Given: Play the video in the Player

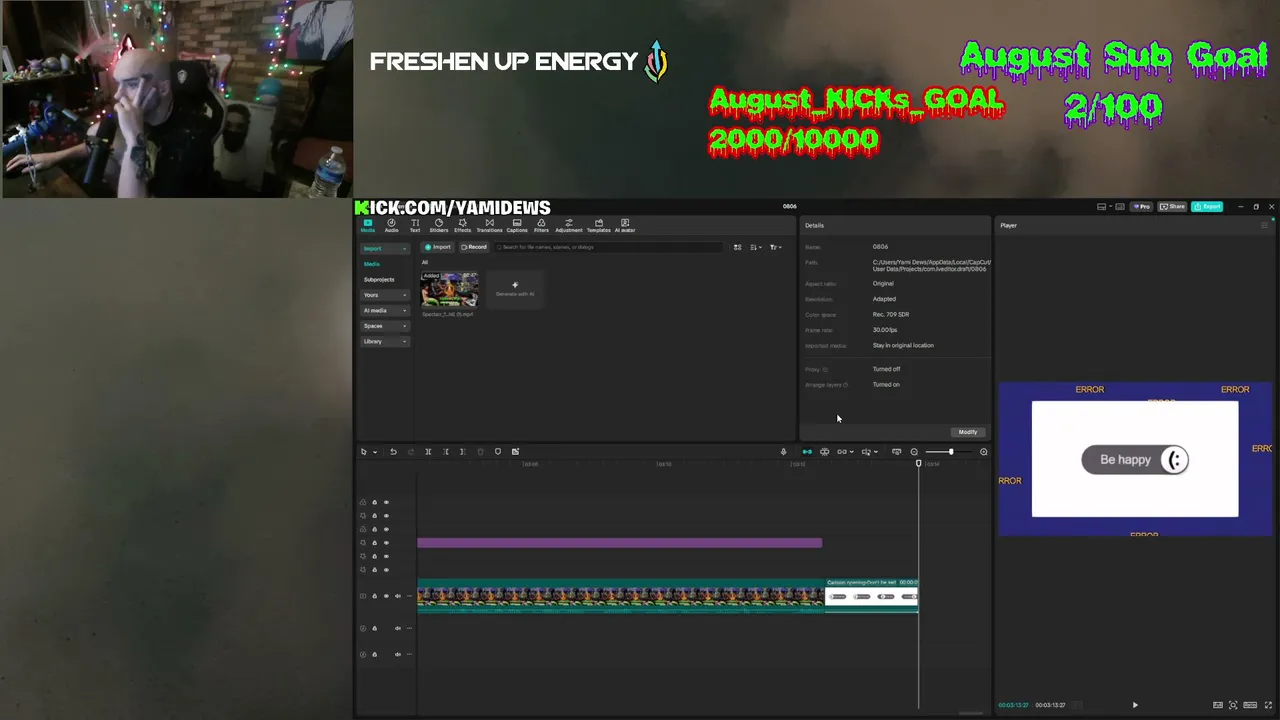Looking at the screenshot, I should [x=1135, y=705].
